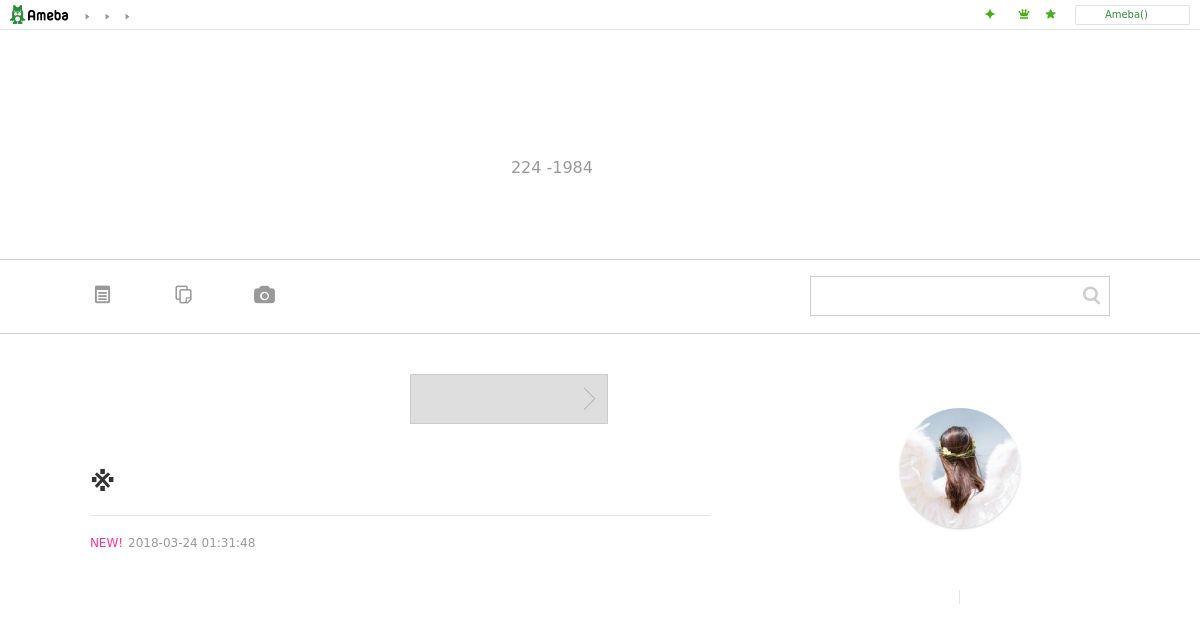Expand the first arrow next to Ameba logo

pyautogui.click(x=88, y=16)
